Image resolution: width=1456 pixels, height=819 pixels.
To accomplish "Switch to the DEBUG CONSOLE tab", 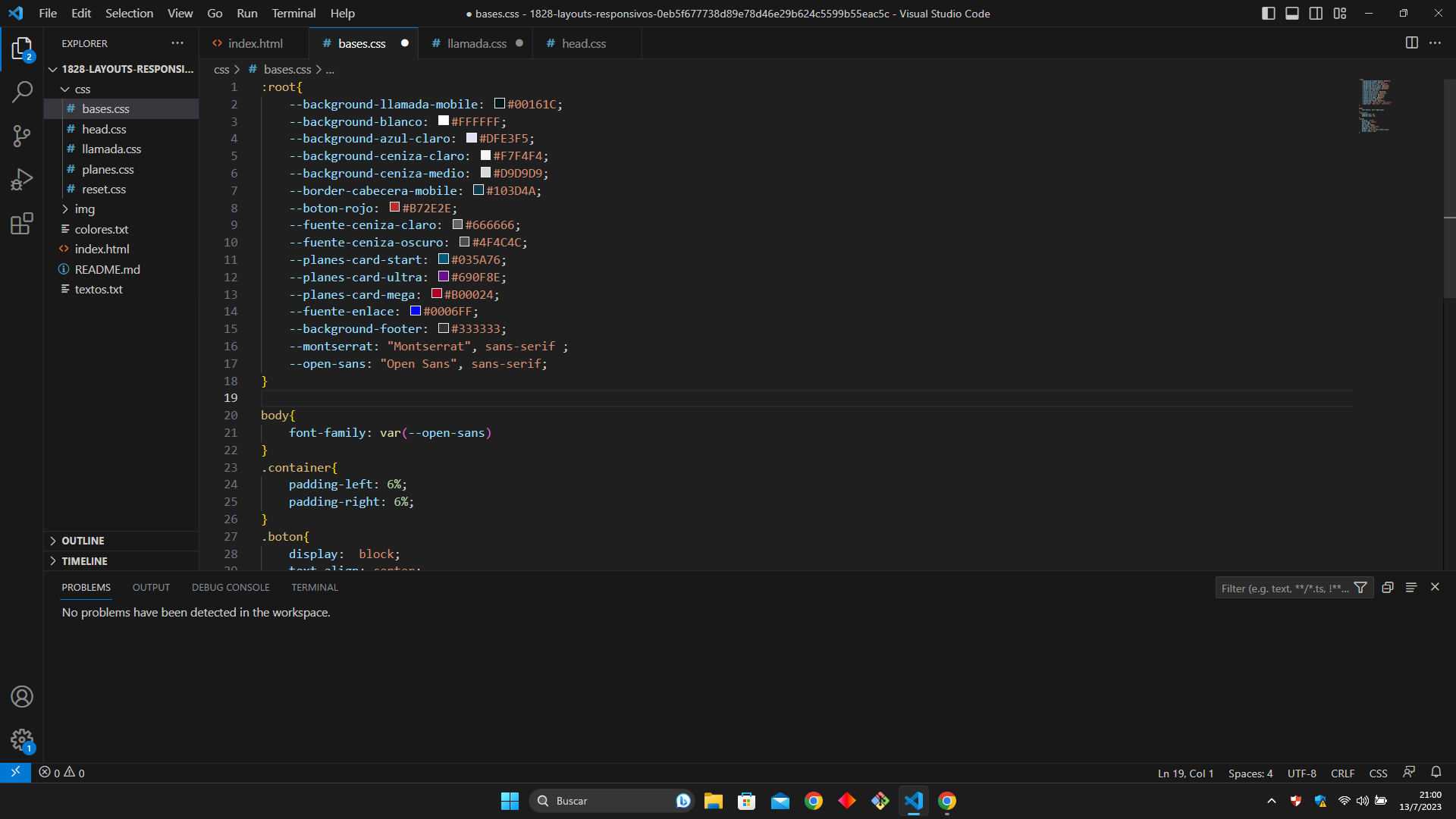I will click(231, 588).
